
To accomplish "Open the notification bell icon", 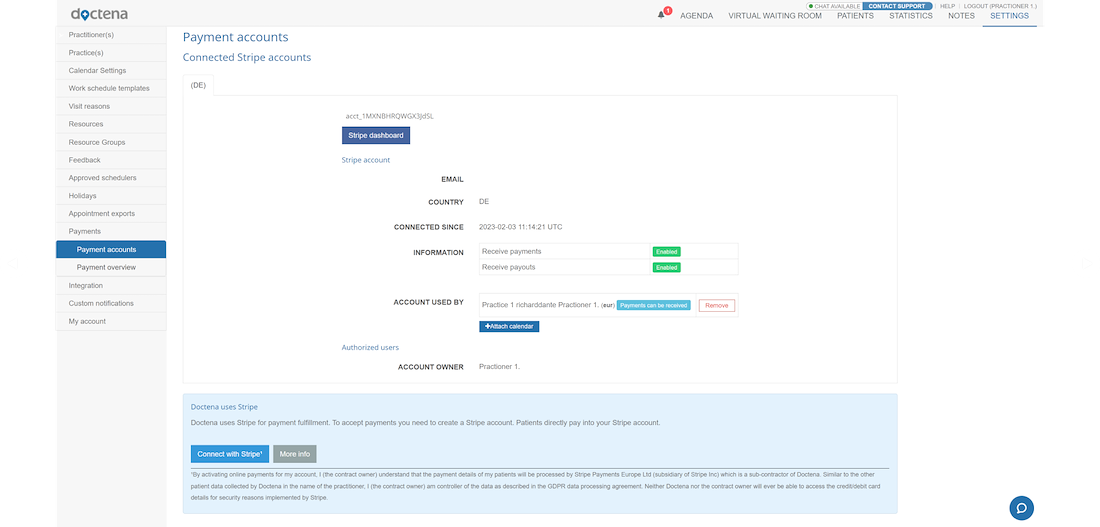I will point(661,15).
